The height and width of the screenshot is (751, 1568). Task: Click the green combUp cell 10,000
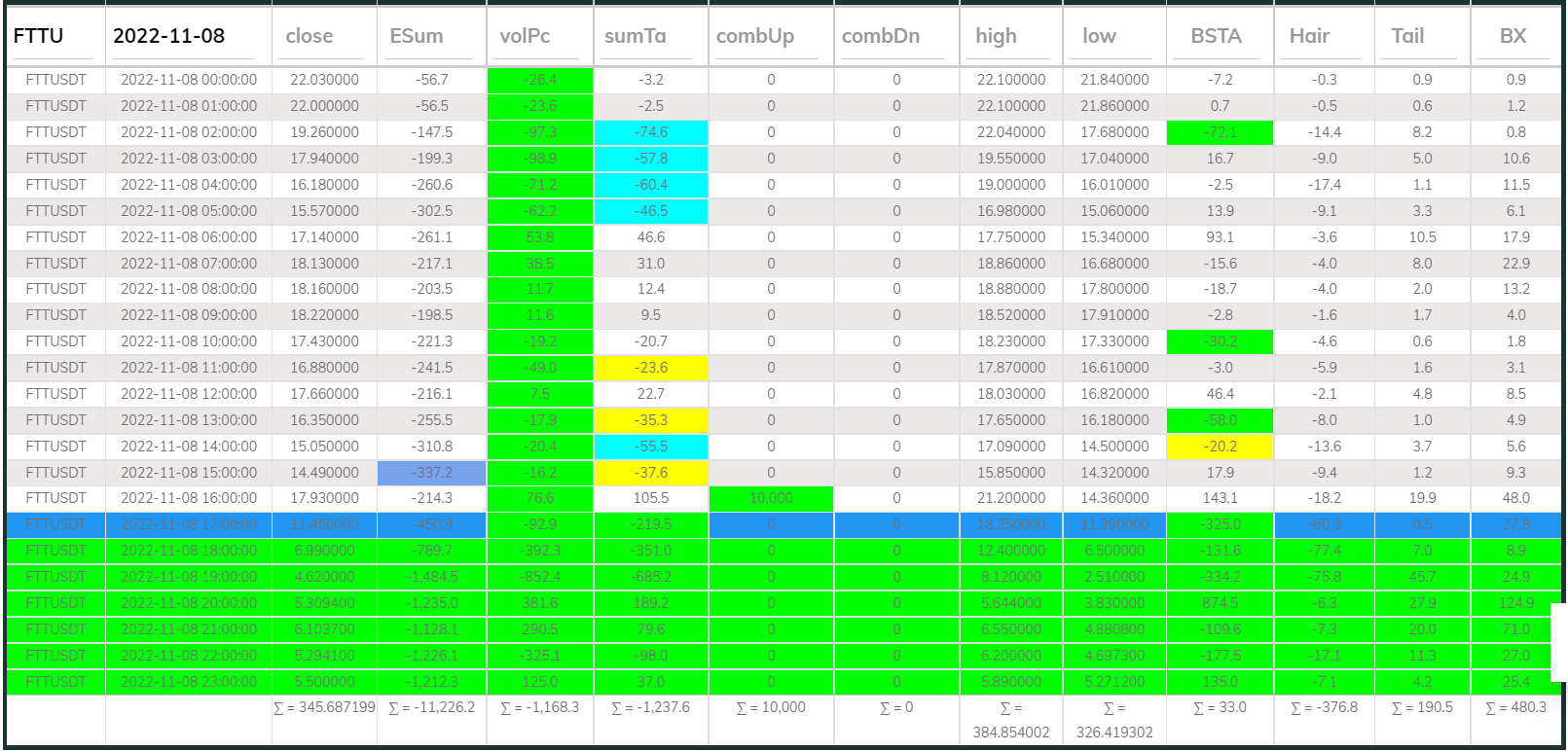(771, 498)
